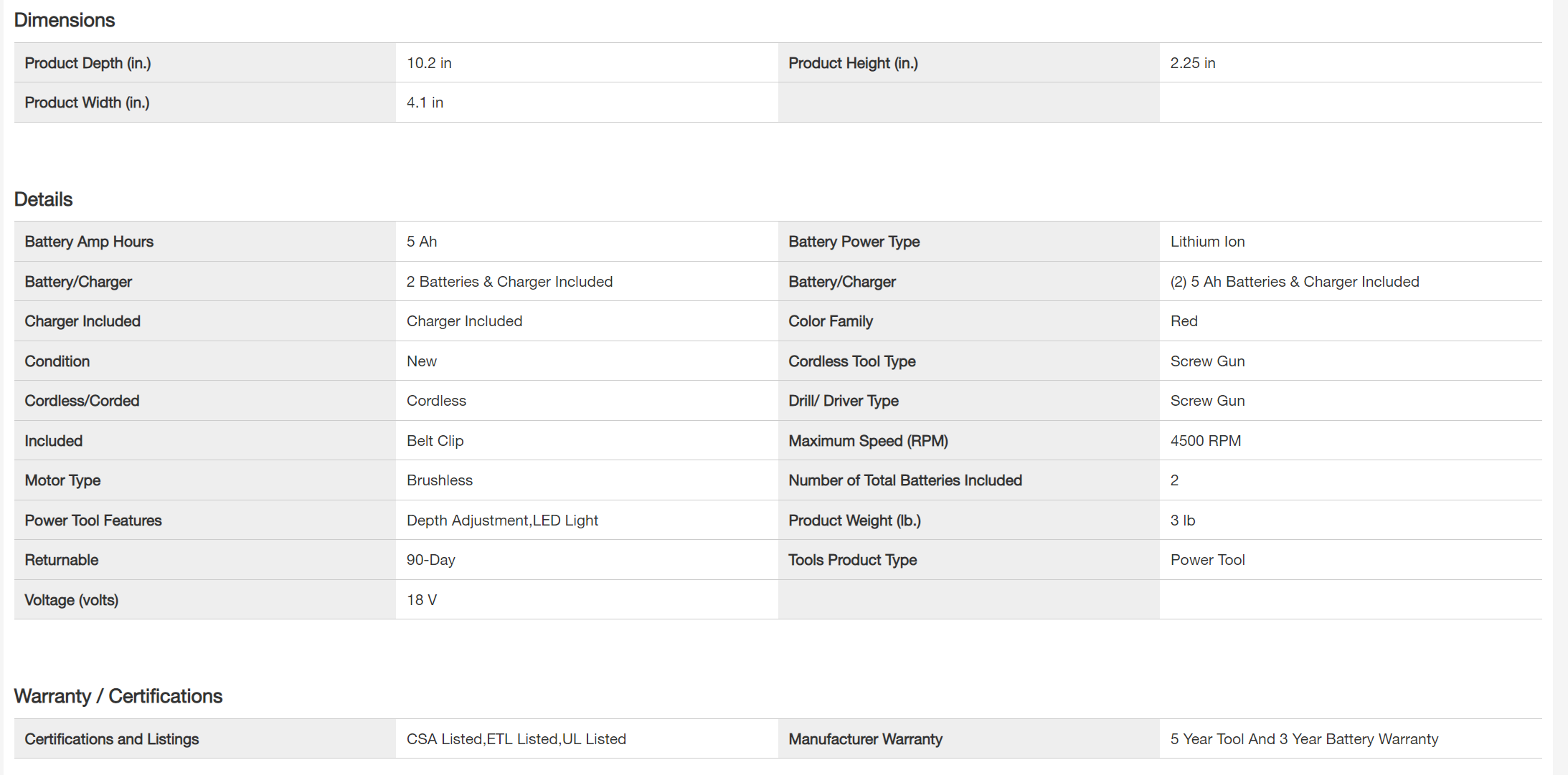Select the Motor Type label
The image size is (1568, 775).
point(62,480)
